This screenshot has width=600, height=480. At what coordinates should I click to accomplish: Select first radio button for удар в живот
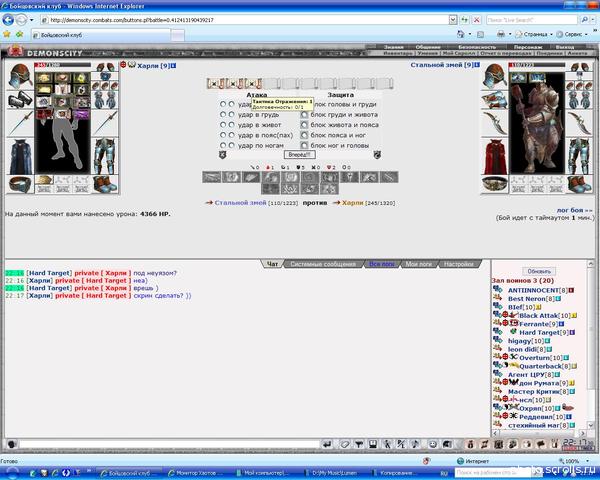223,125
